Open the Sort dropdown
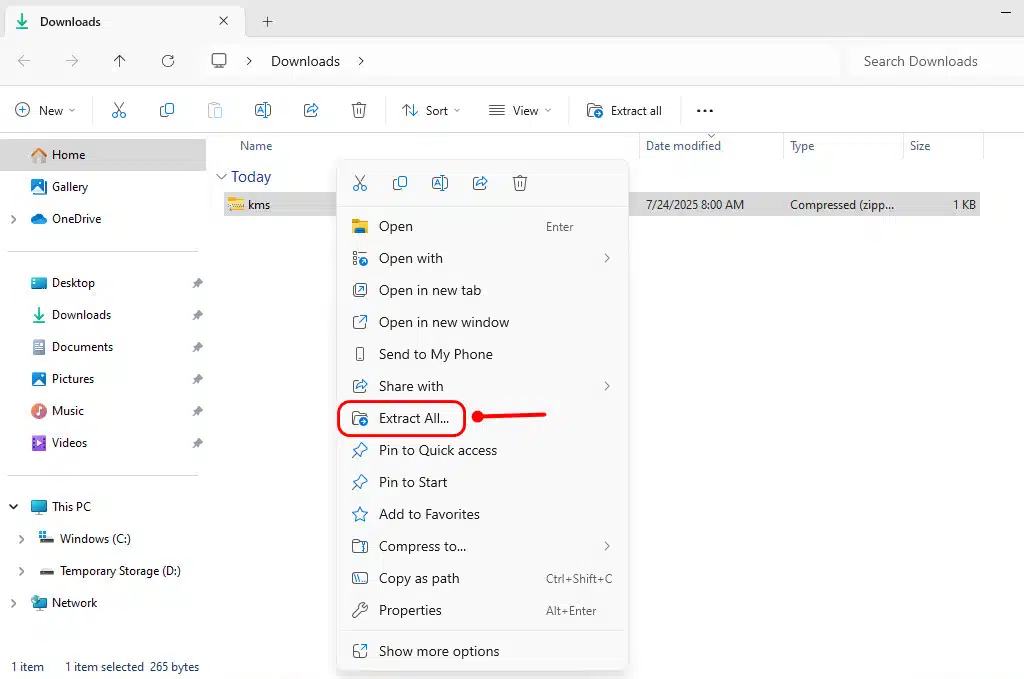 pyautogui.click(x=431, y=111)
